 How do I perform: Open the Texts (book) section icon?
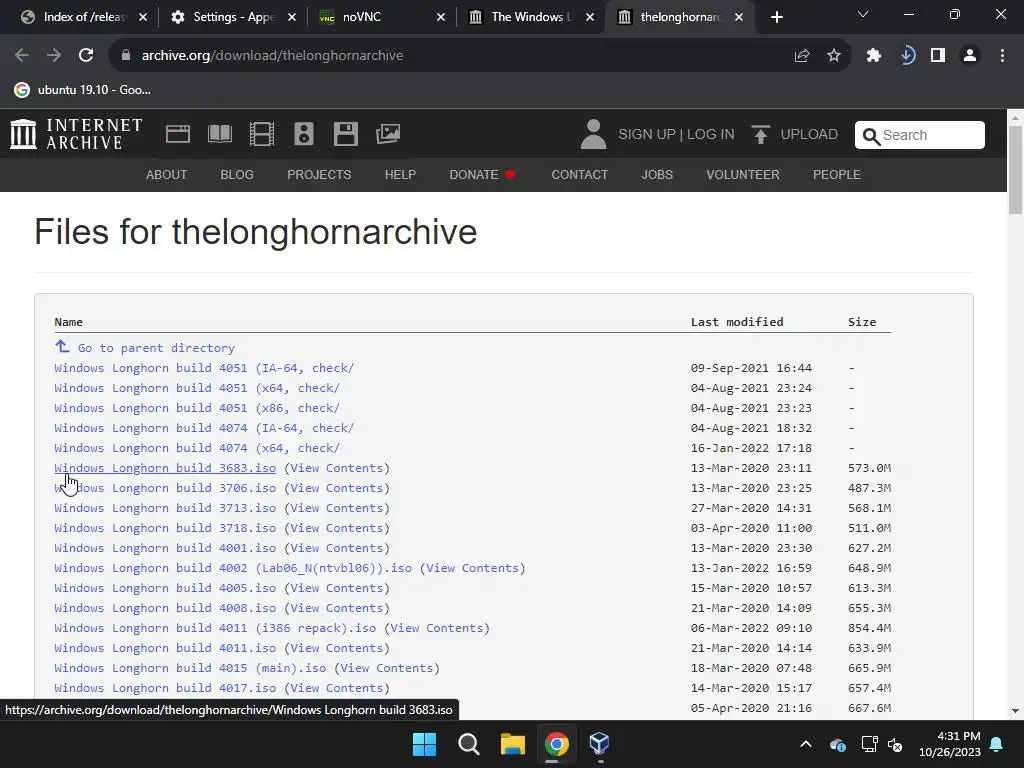(x=219, y=135)
